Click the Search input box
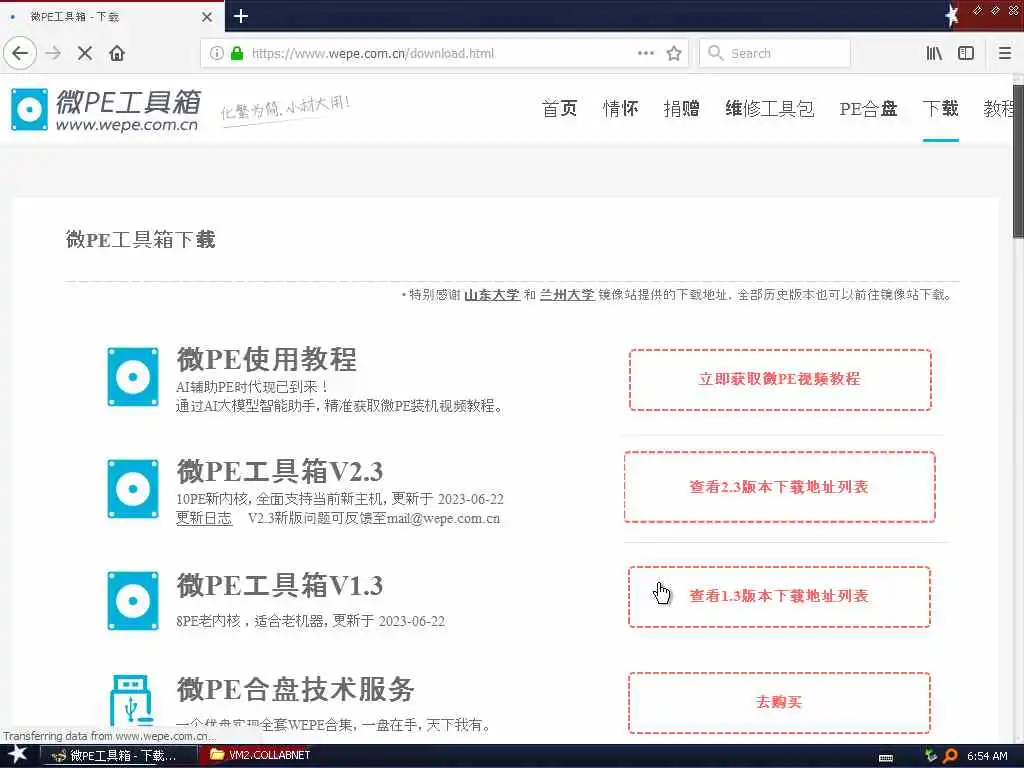Image resolution: width=1024 pixels, height=768 pixels. point(775,54)
